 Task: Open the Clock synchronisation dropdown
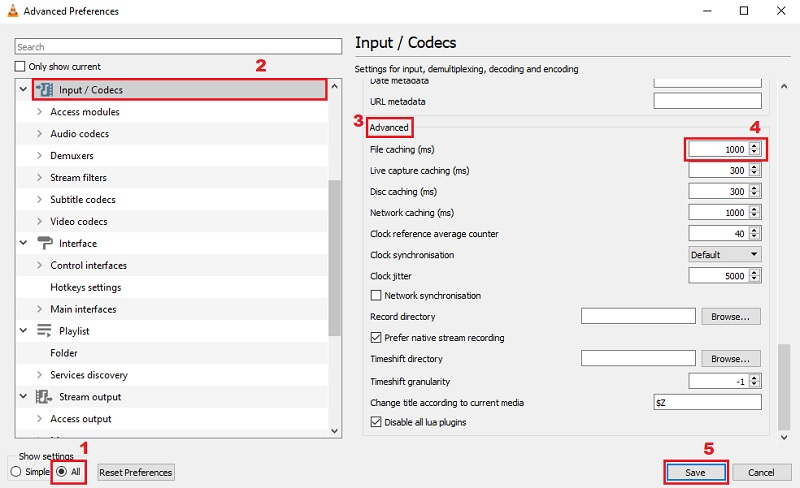[x=724, y=254]
